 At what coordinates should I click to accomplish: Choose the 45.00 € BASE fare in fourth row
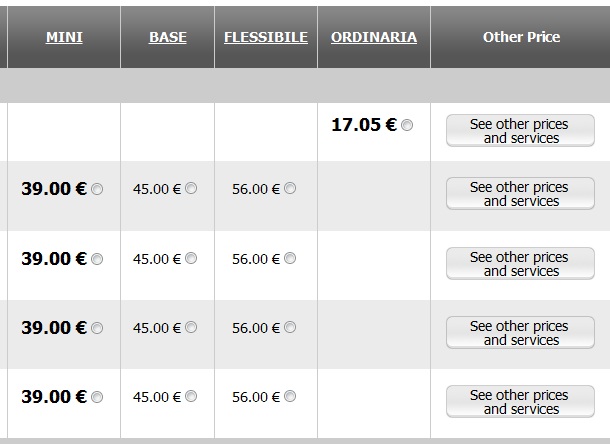click(x=191, y=327)
